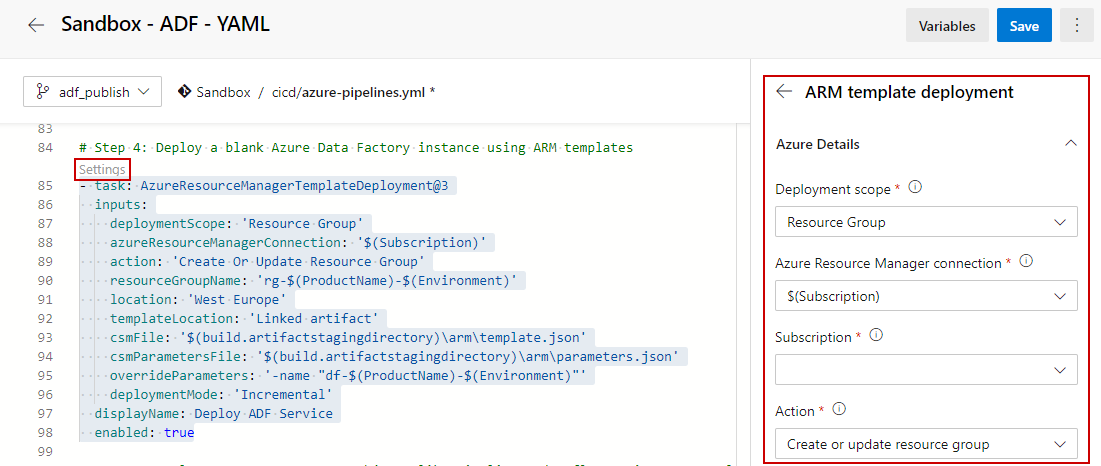Click the Step 4 comment line
The image size is (1101, 466).
pyautogui.click(x=357, y=148)
